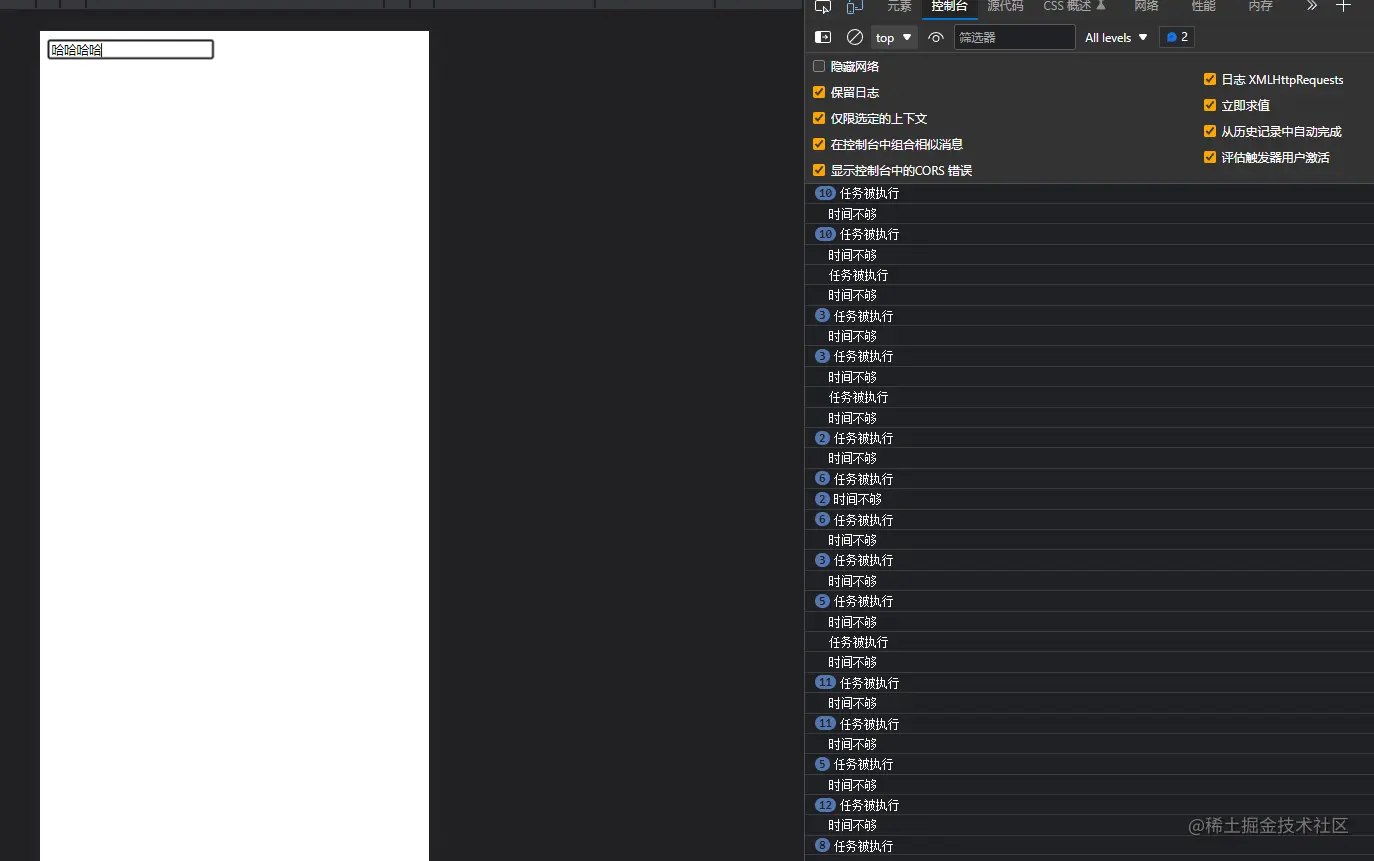Toggle 在控制台中组合相似消息 checkbox

tap(819, 144)
